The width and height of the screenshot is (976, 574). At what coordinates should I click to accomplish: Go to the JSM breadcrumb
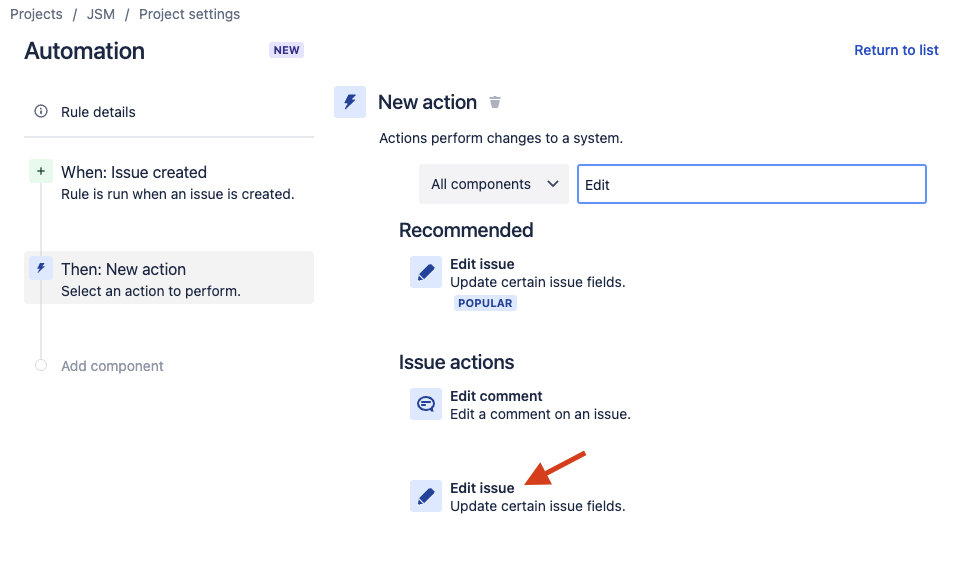click(x=101, y=14)
